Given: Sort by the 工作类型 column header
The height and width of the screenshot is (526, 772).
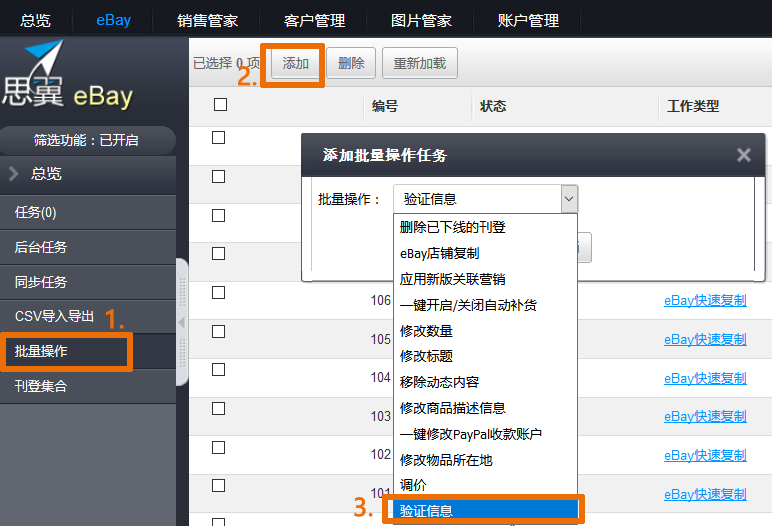Looking at the screenshot, I should point(693,106).
